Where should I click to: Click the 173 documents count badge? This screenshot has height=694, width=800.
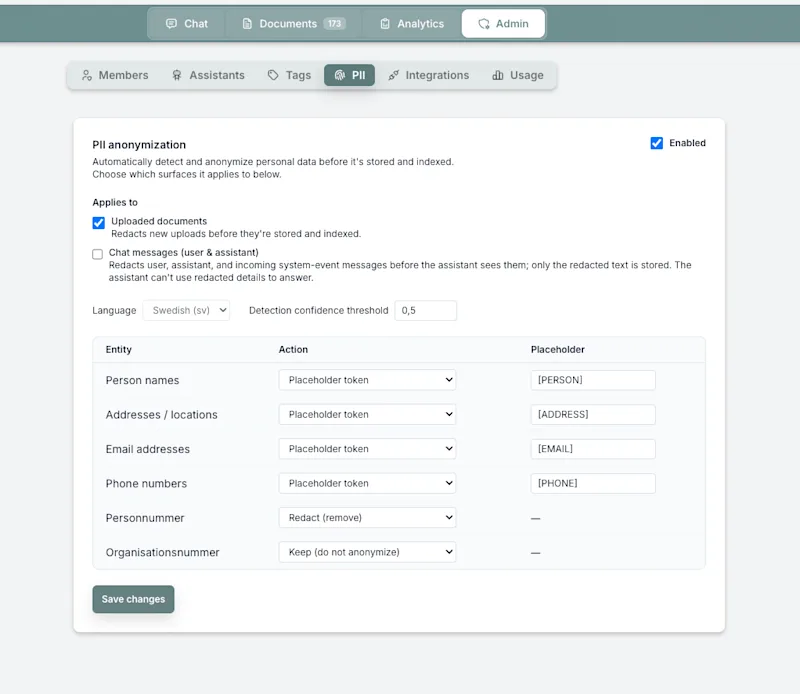click(x=334, y=23)
